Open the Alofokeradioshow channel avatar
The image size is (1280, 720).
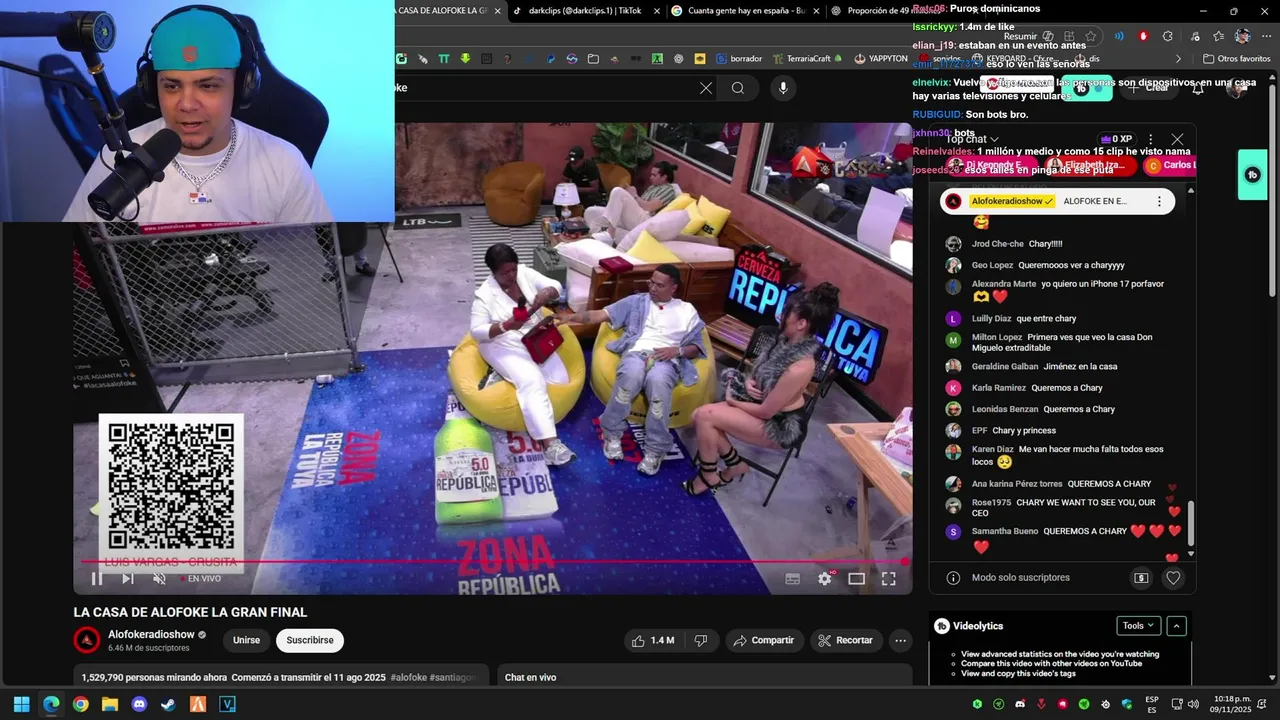tap(87, 640)
